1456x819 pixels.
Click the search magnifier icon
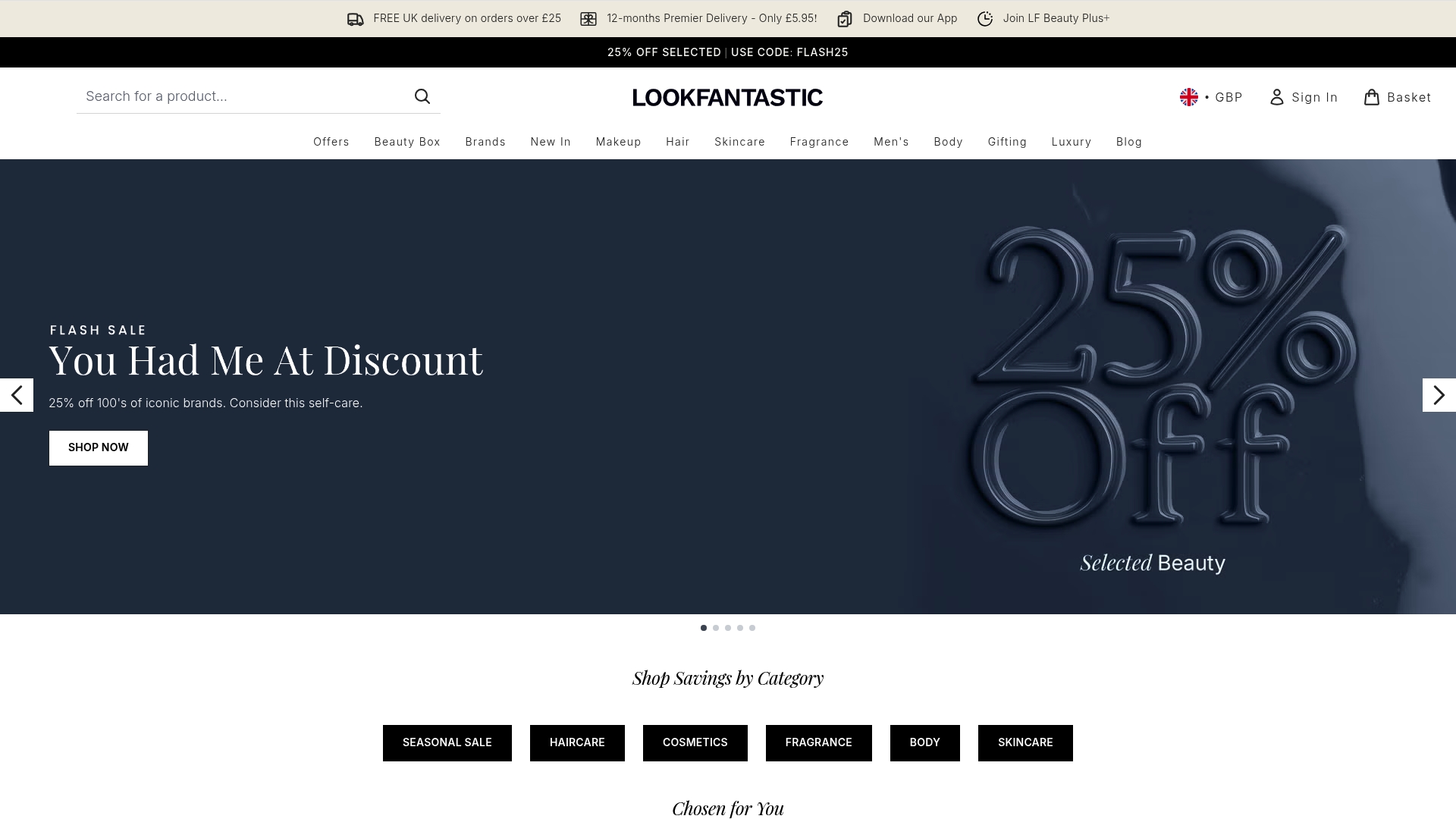(422, 96)
